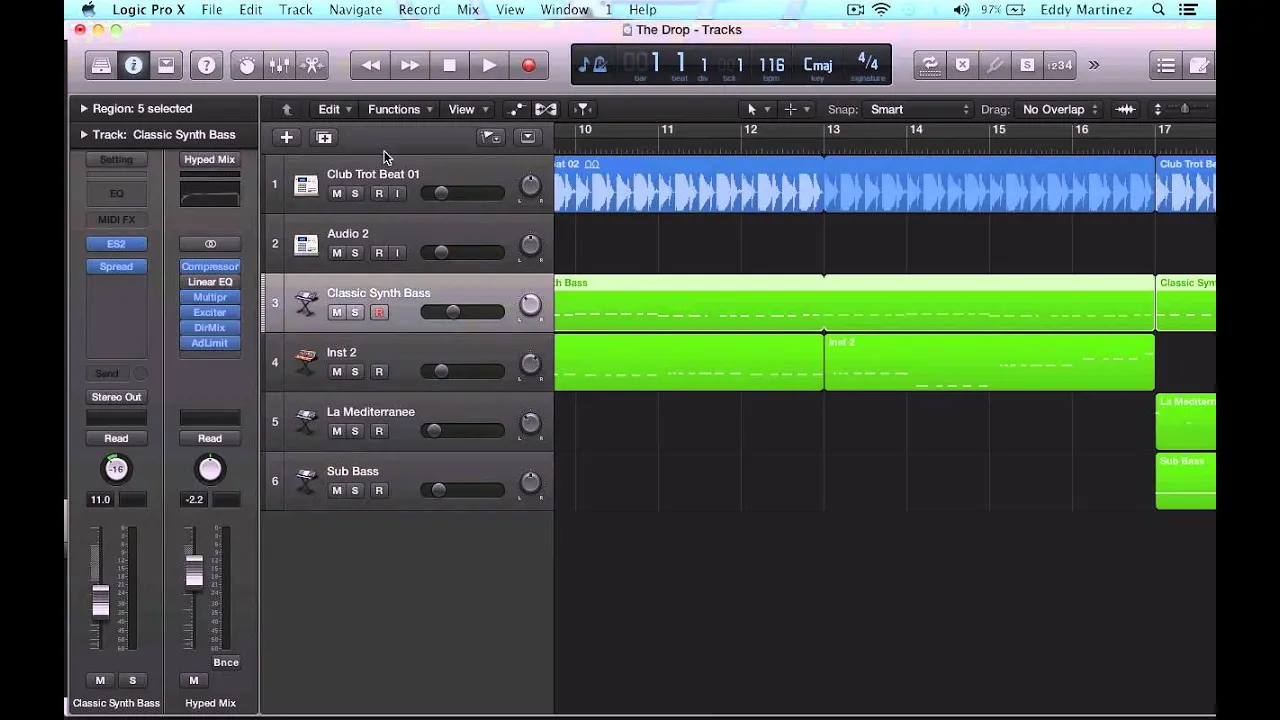Image resolution: width=1280 pixels, height=720 pixels.
Task: Open the Snap Smart dropdown
Action: (x=919, y=109)
